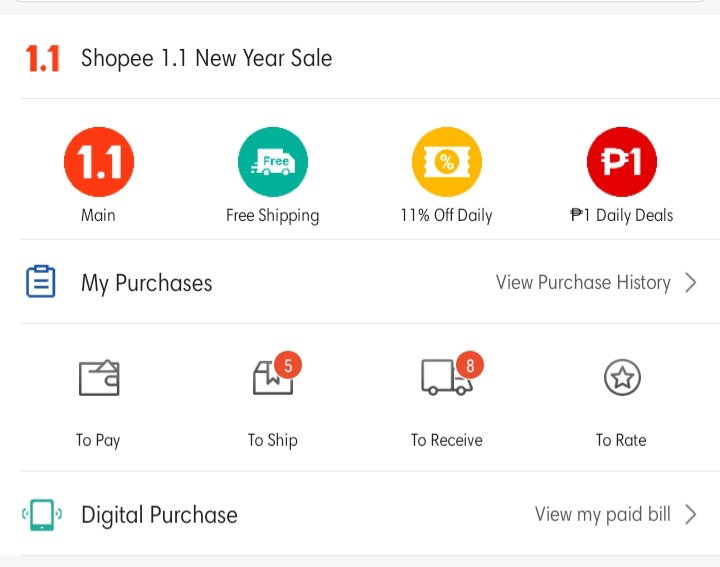The image size is (720, 567).
Task: Open the To Pay wallet icon
Action: point(99,377)
